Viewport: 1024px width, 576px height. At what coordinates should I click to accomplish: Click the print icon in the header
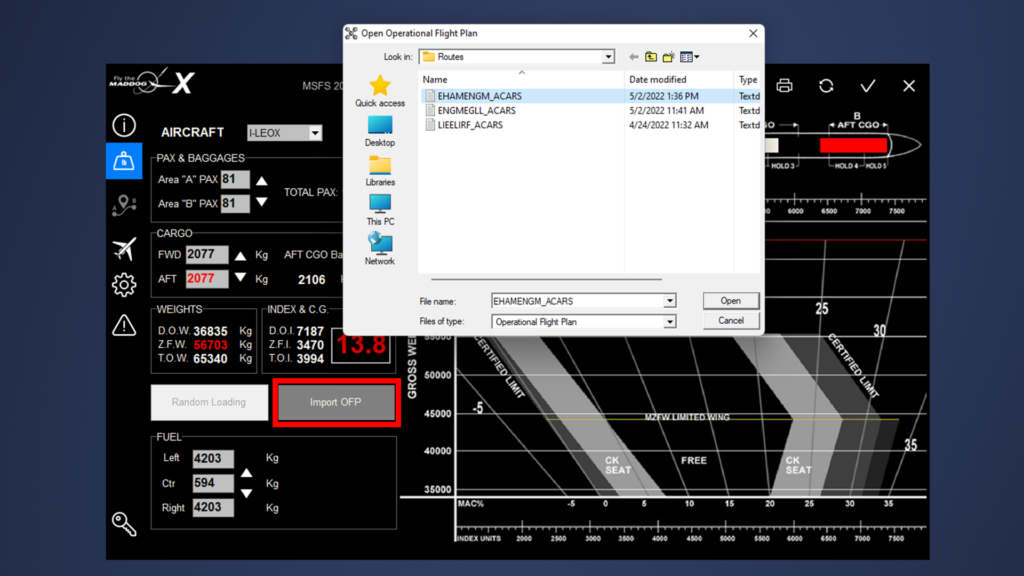coord(784,85)
